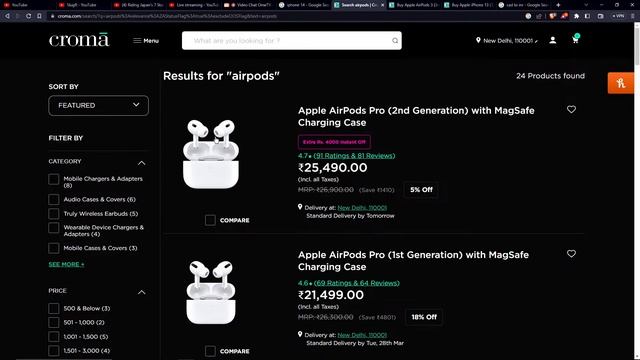
Task: Reload the page with browser refresh icon
Action: click(x=28, y=16)
